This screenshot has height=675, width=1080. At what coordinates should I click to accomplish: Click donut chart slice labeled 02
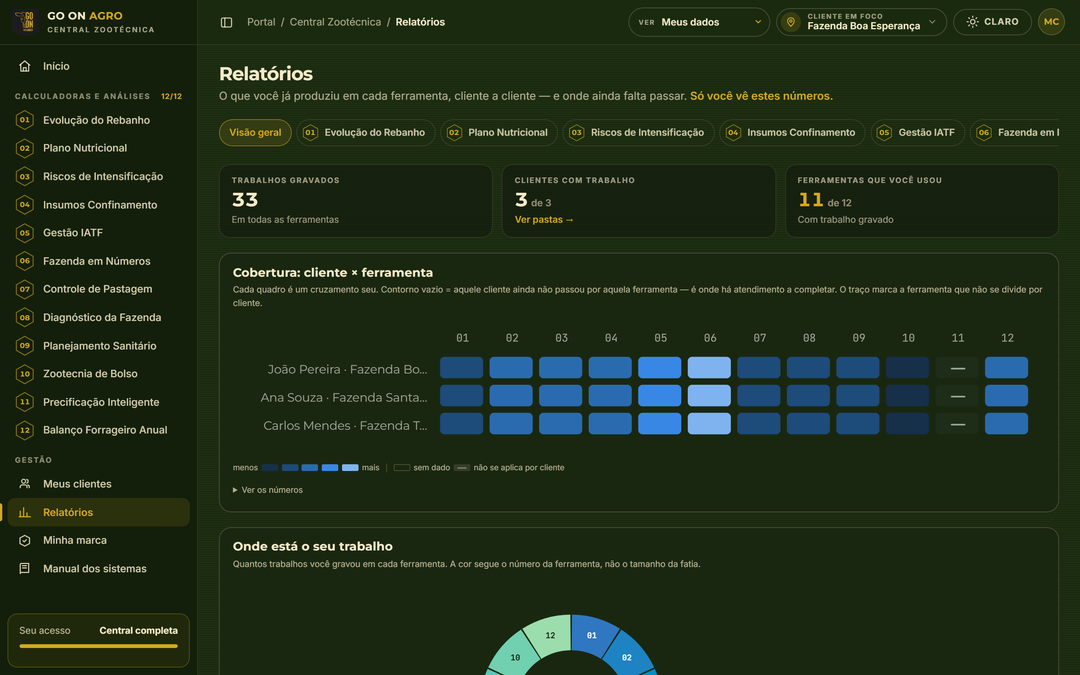628,656
